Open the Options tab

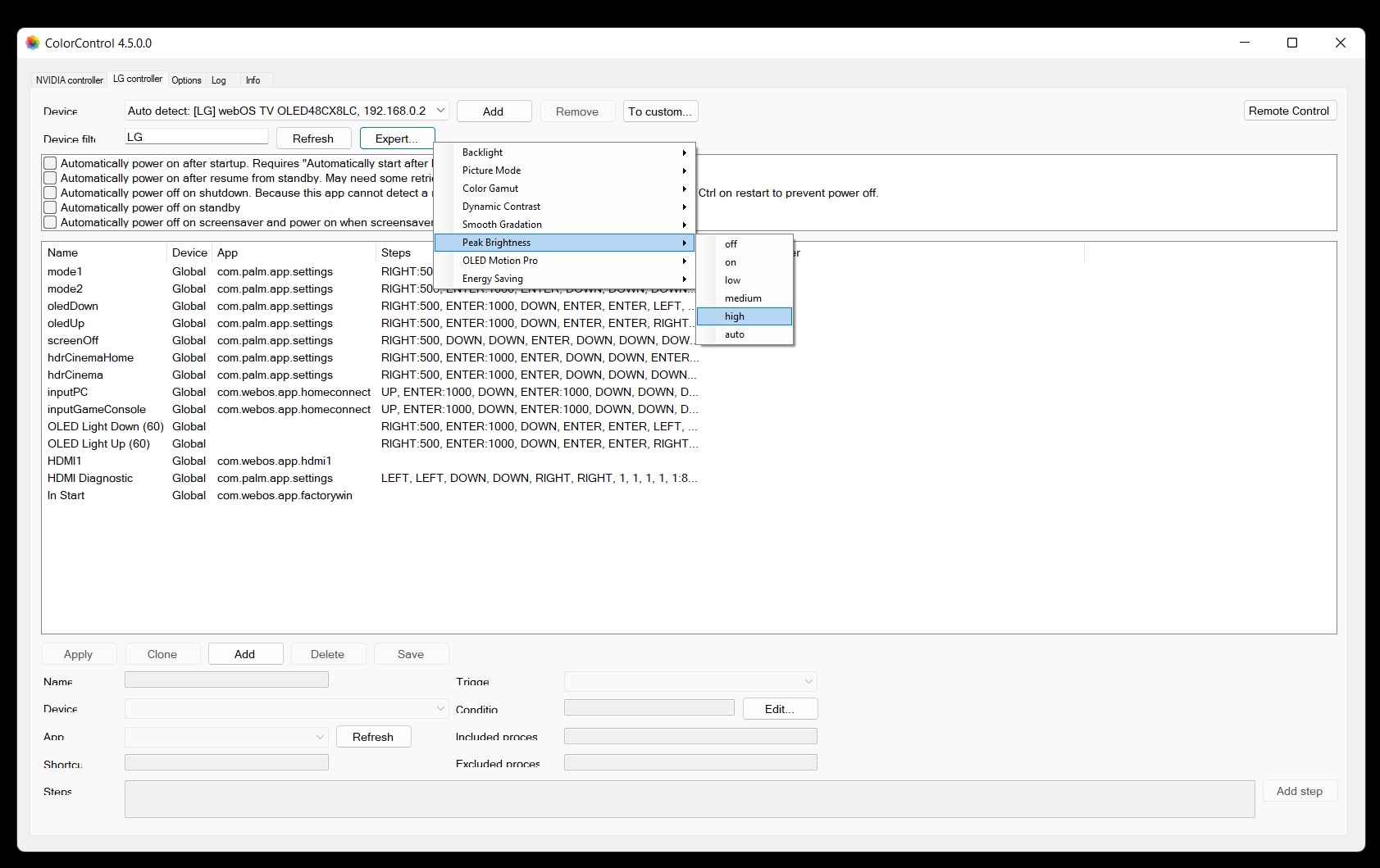(x=186, y=80)
